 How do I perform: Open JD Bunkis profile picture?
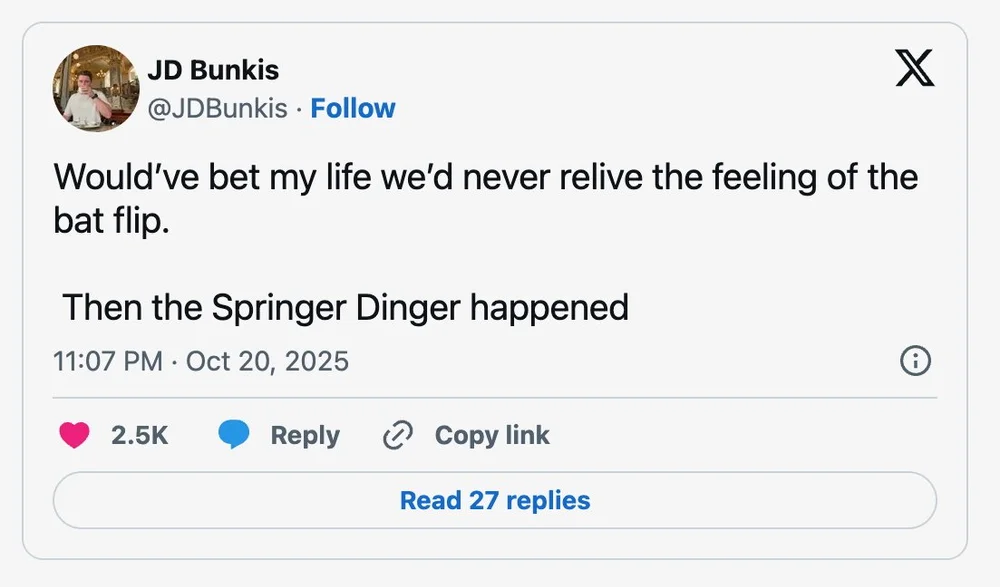[95, 88]
